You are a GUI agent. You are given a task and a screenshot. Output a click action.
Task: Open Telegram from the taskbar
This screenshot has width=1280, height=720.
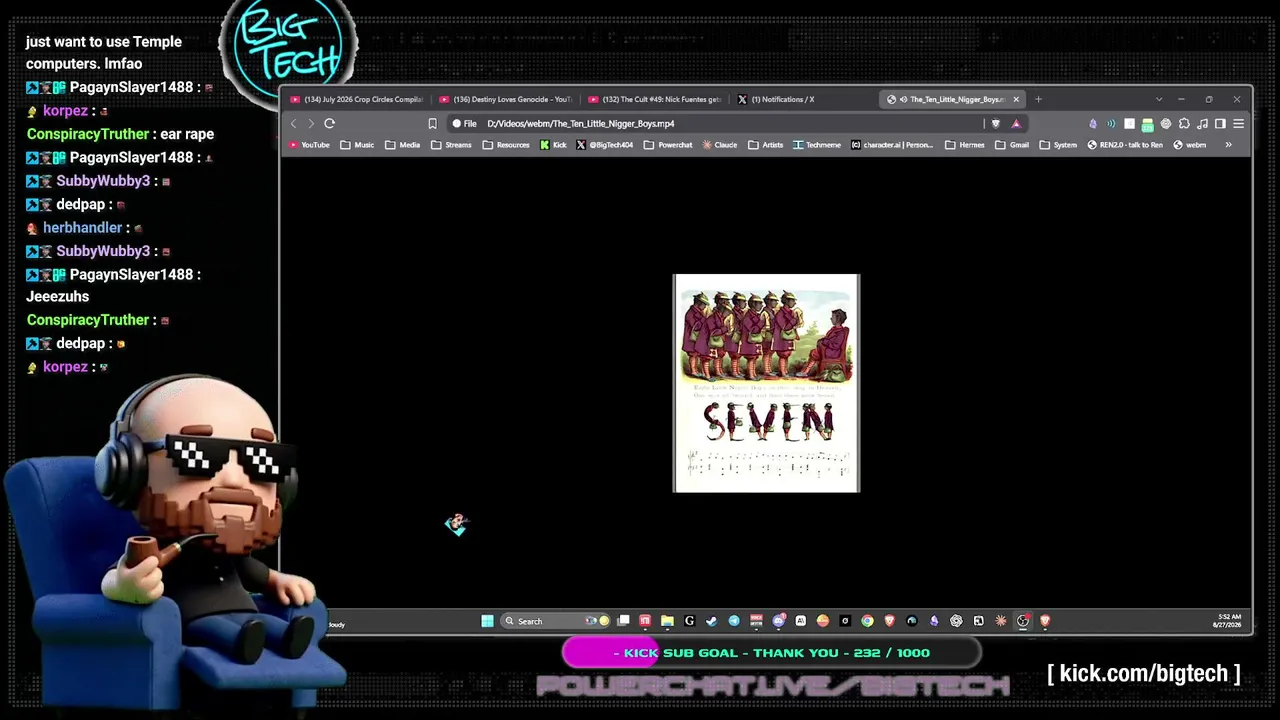point(734,621)
